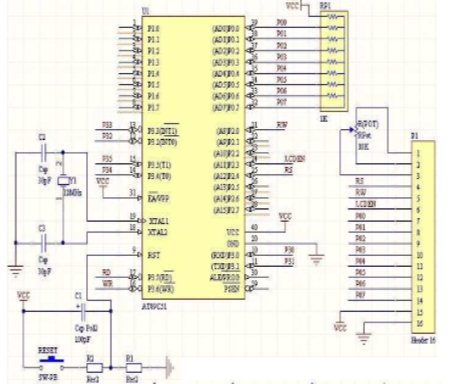The height and width of the screenshot is (384, 457).
Task: Click ground symbol below capacitor C3 loop
Action: coord(15,271)
